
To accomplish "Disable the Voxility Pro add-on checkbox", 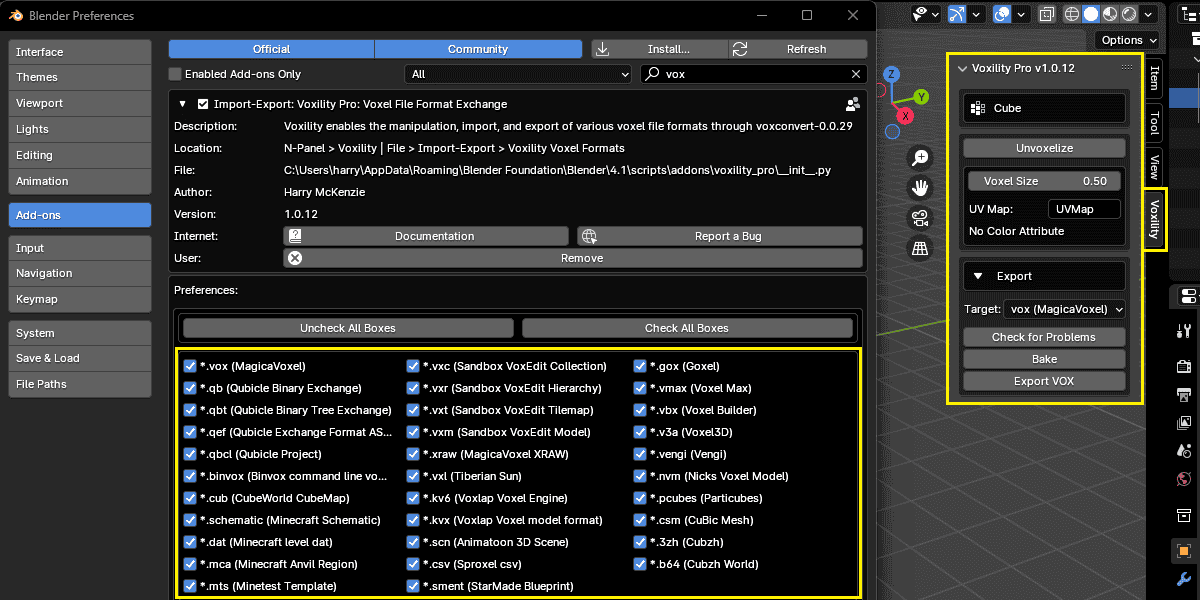I will pyautogui.click(x=203, y=104).
